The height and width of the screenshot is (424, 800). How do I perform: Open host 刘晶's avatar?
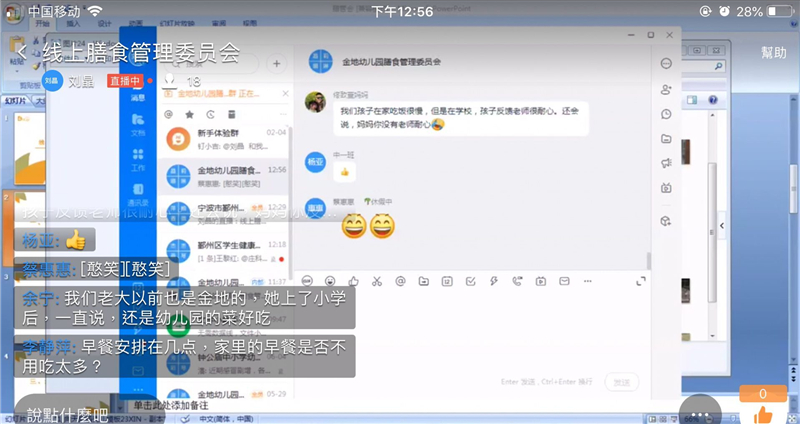52,81
